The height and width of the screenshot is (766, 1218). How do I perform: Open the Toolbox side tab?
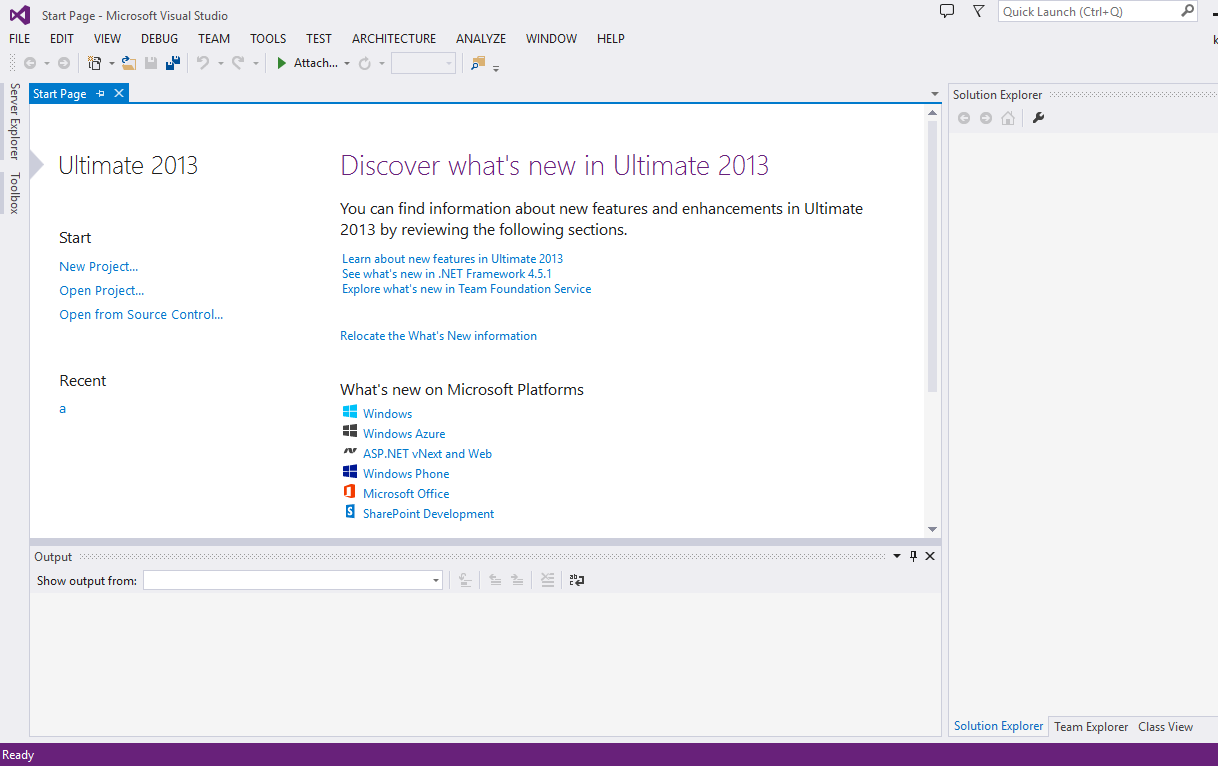pyautogui.click(x=14, y=193)
